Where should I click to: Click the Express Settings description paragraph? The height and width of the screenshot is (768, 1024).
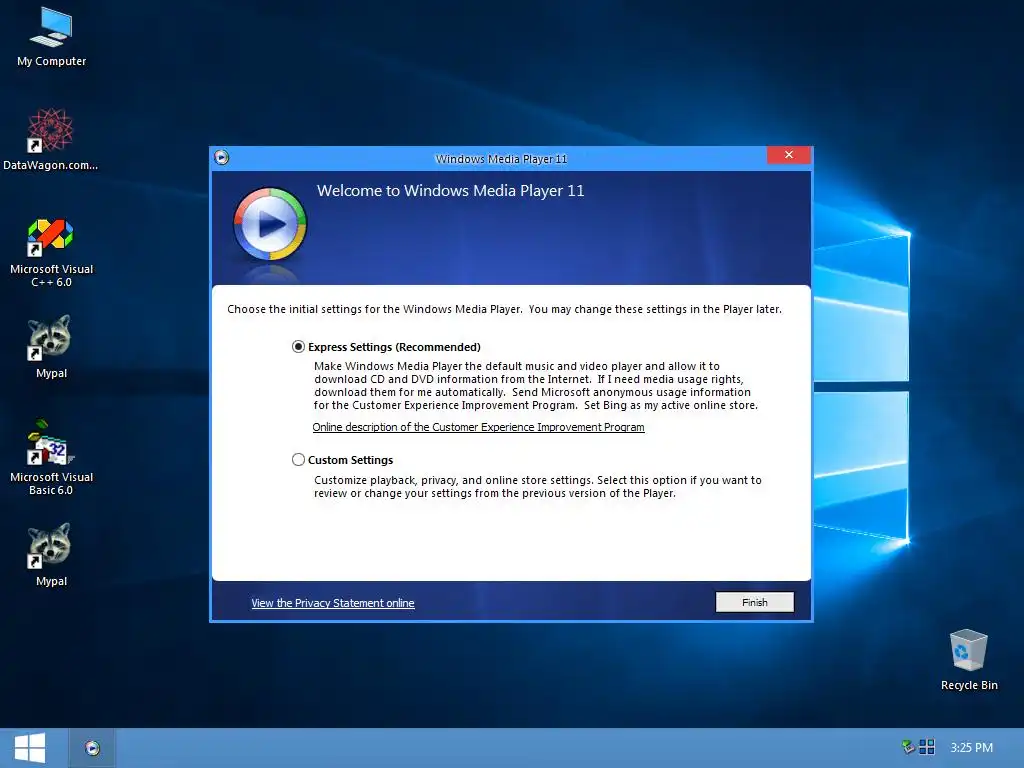pos(536,385)
